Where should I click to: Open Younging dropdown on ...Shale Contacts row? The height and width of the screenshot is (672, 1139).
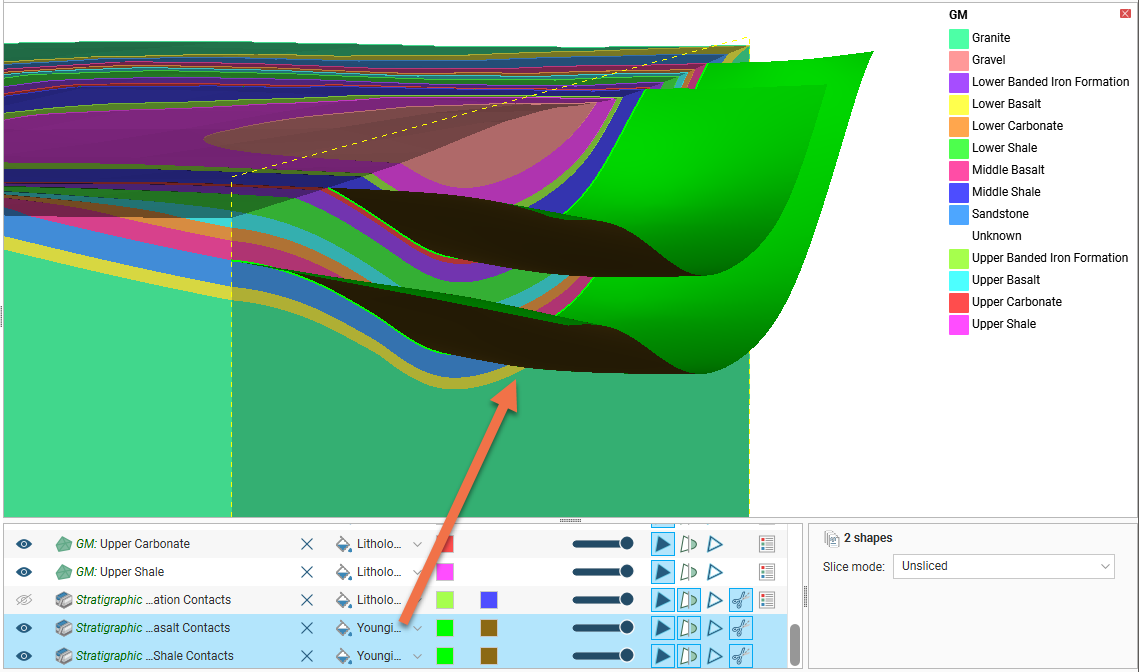tap(417, 656)
